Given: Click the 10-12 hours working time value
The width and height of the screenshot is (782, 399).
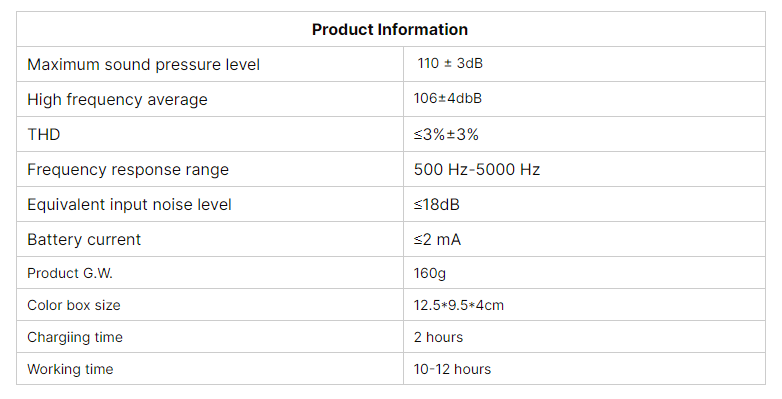Looking at the screenshot, I should (452, 369).
